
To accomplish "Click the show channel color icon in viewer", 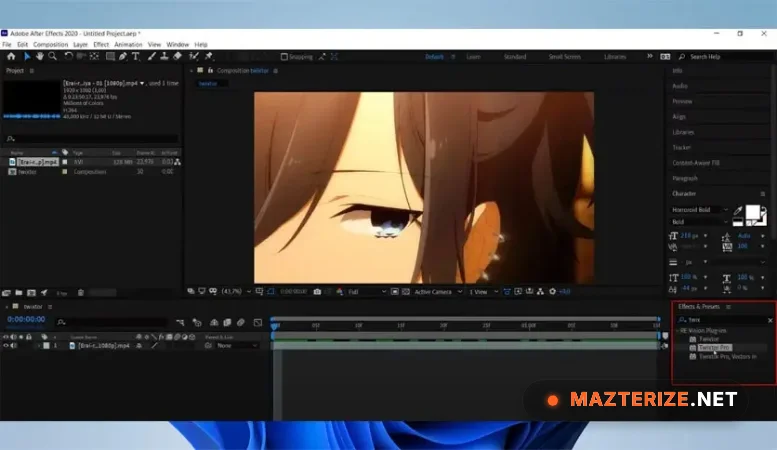I will (339, 291).
